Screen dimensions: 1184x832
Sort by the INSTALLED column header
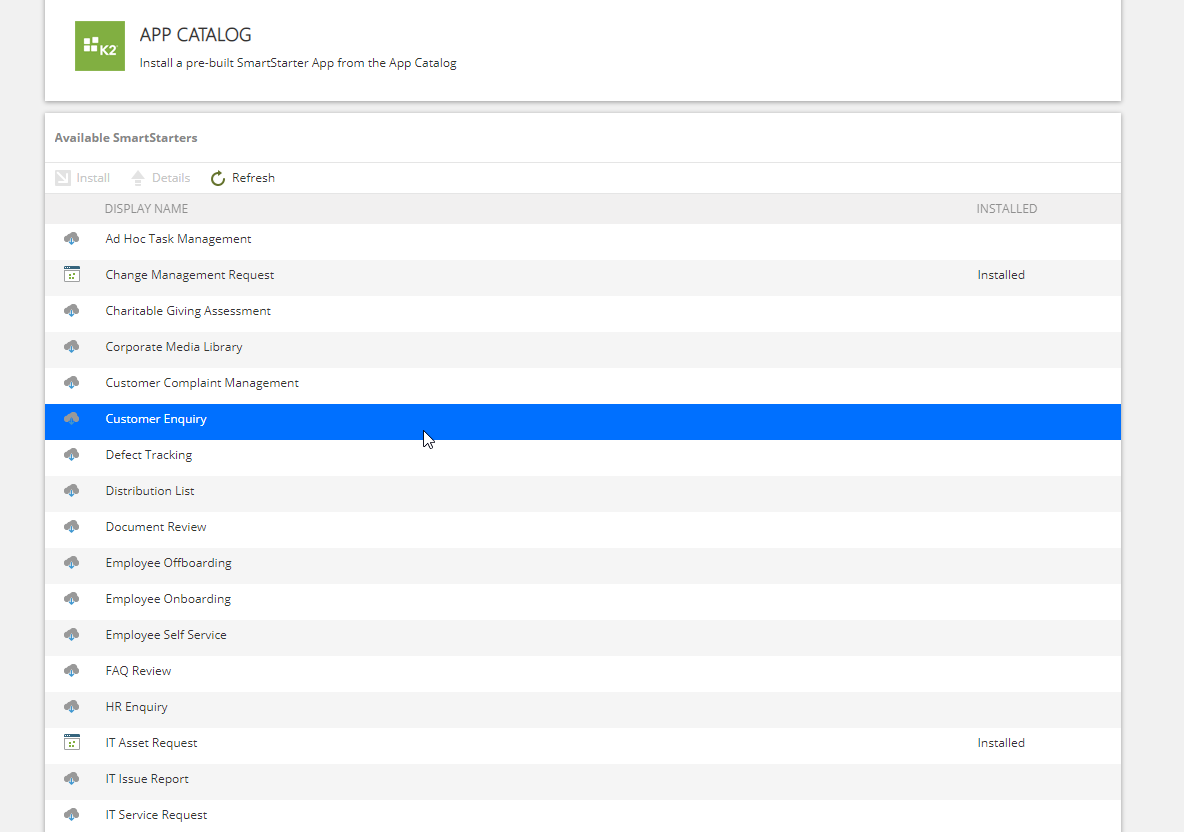(x=1007, y=208)
